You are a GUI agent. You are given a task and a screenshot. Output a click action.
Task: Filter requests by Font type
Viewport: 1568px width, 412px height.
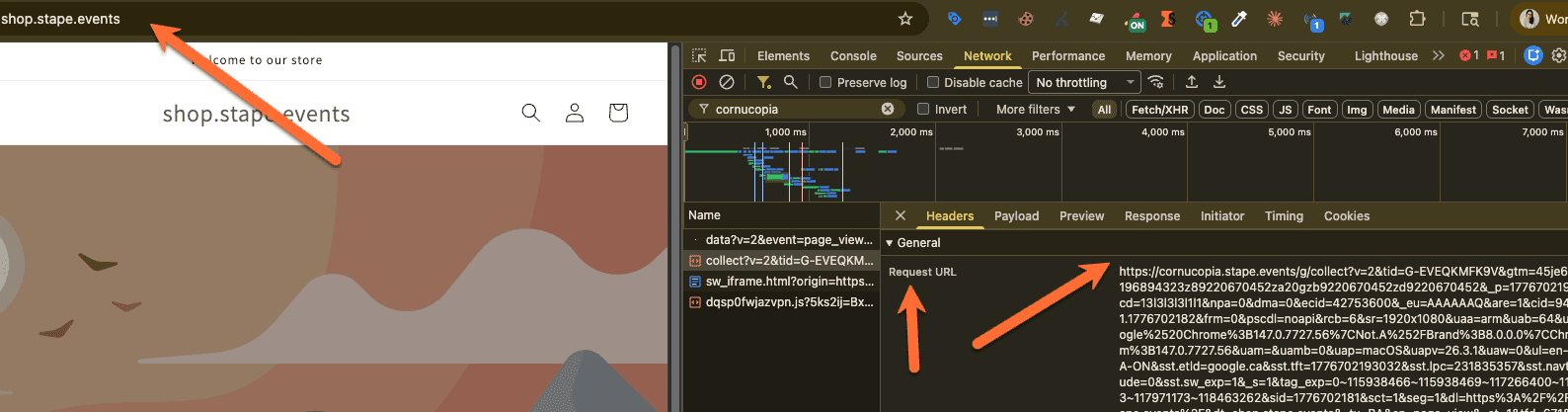point(1319,110)
